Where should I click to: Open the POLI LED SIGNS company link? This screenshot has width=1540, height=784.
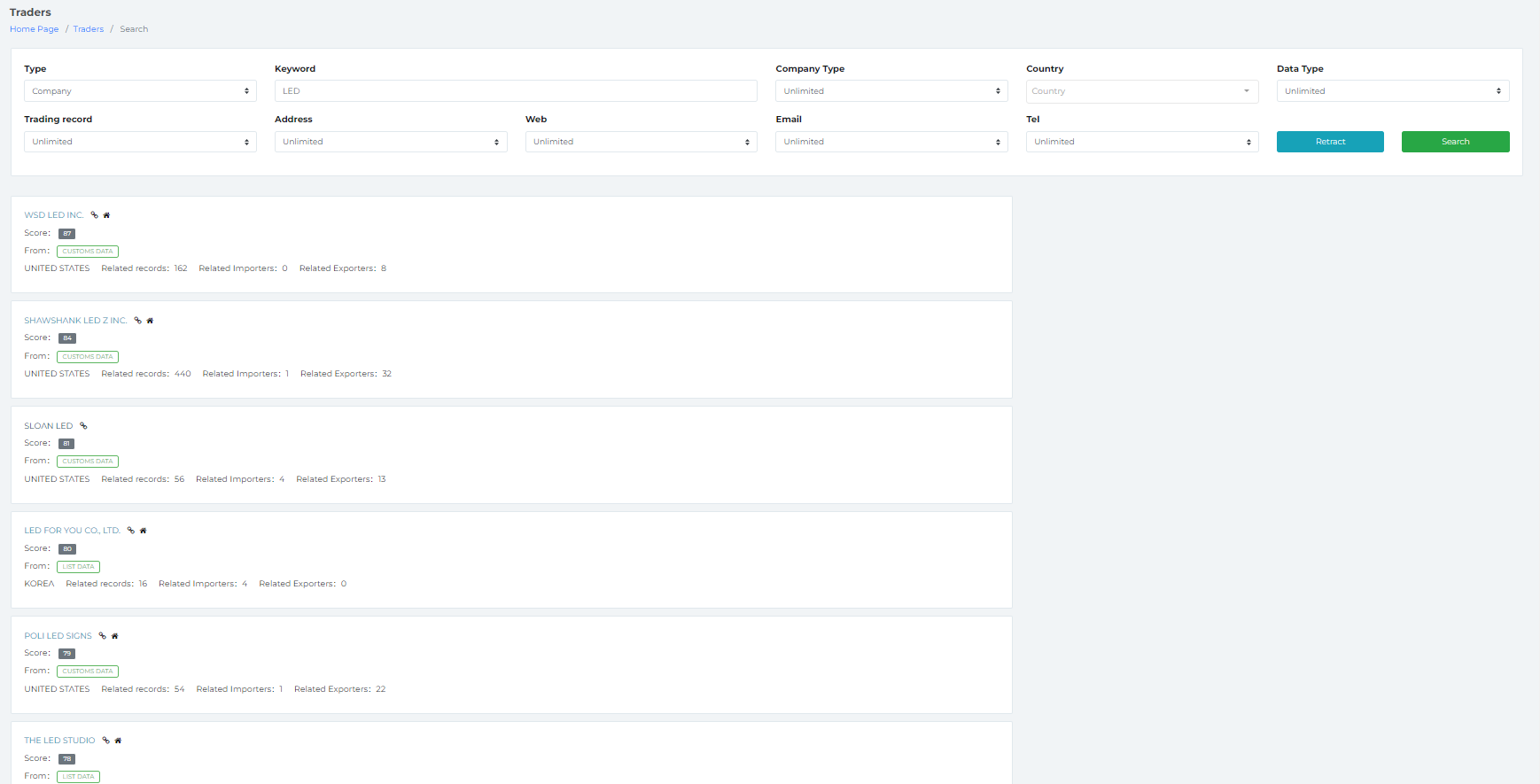tap(58, 636)
